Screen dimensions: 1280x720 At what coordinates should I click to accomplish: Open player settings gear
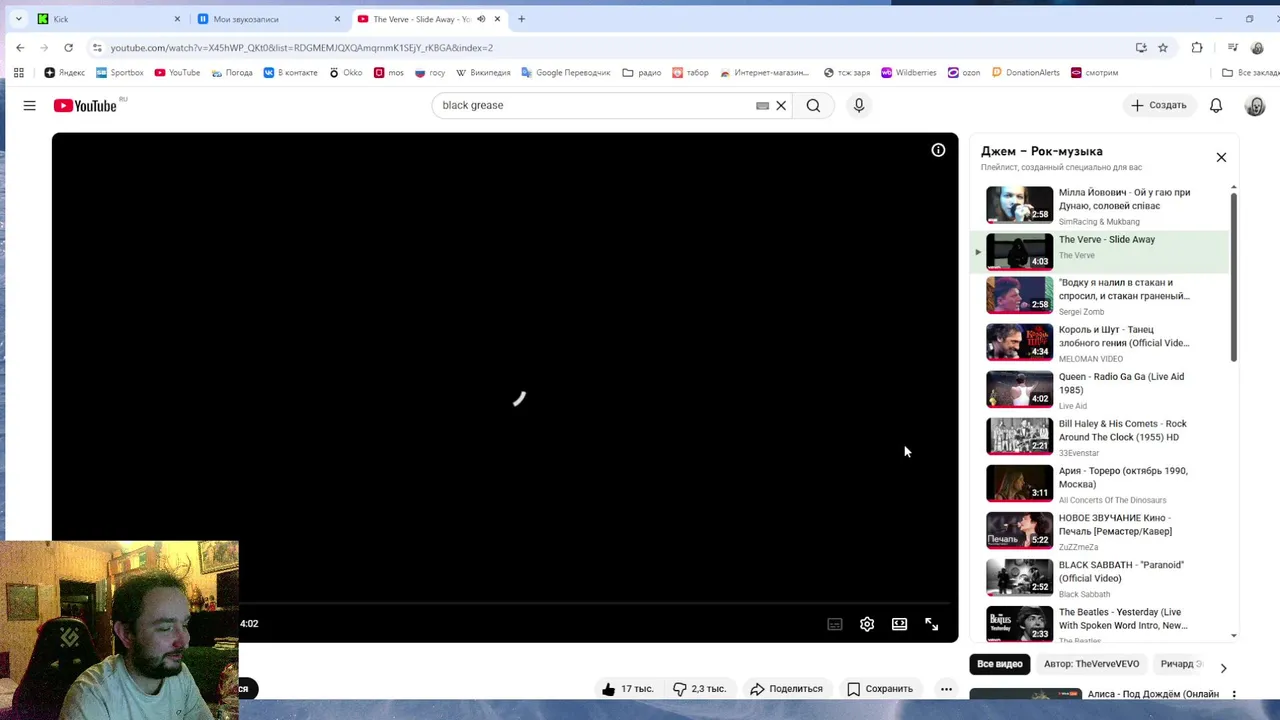click(x=867, y=624)
